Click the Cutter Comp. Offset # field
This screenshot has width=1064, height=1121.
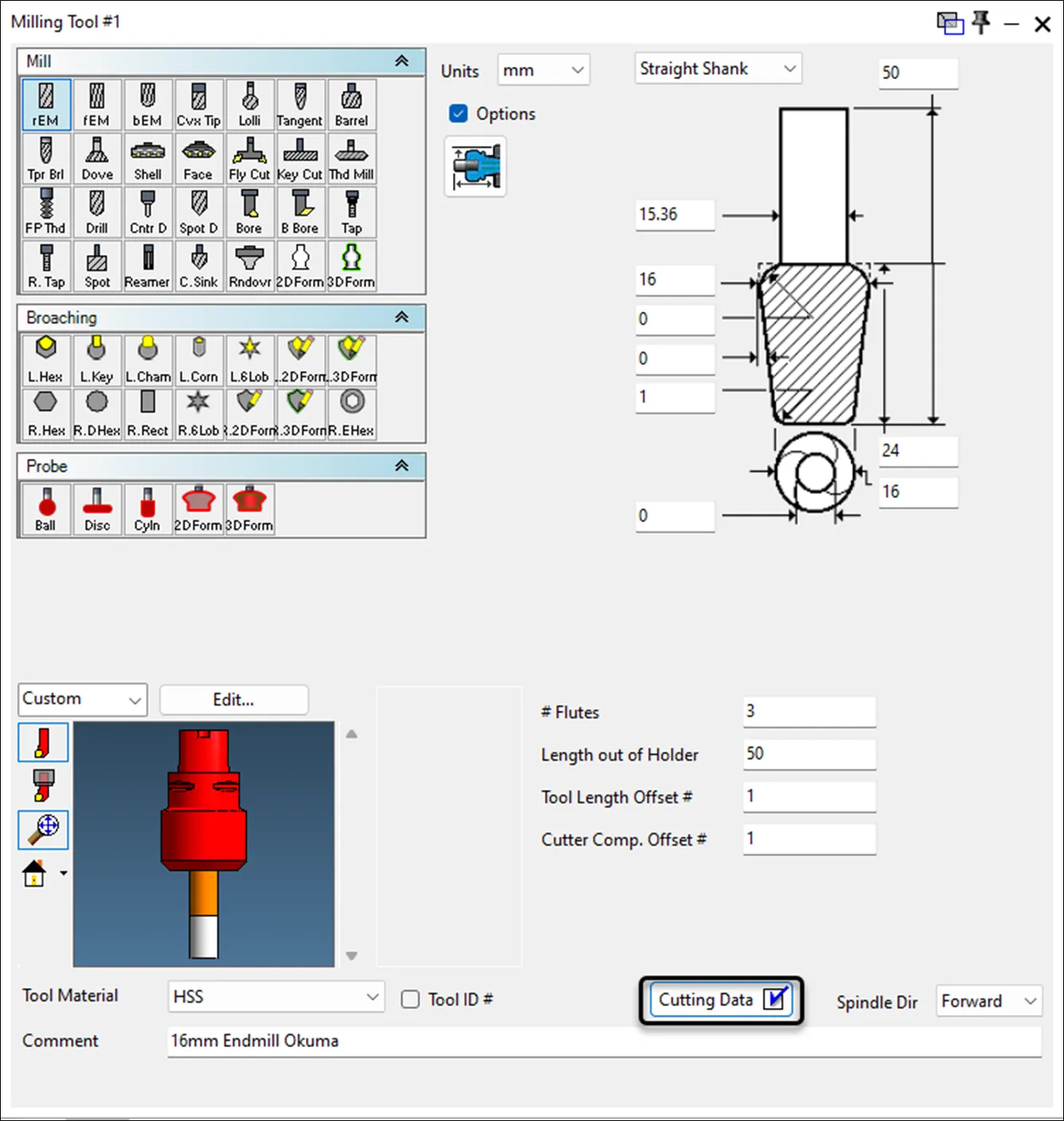[809, 839]
